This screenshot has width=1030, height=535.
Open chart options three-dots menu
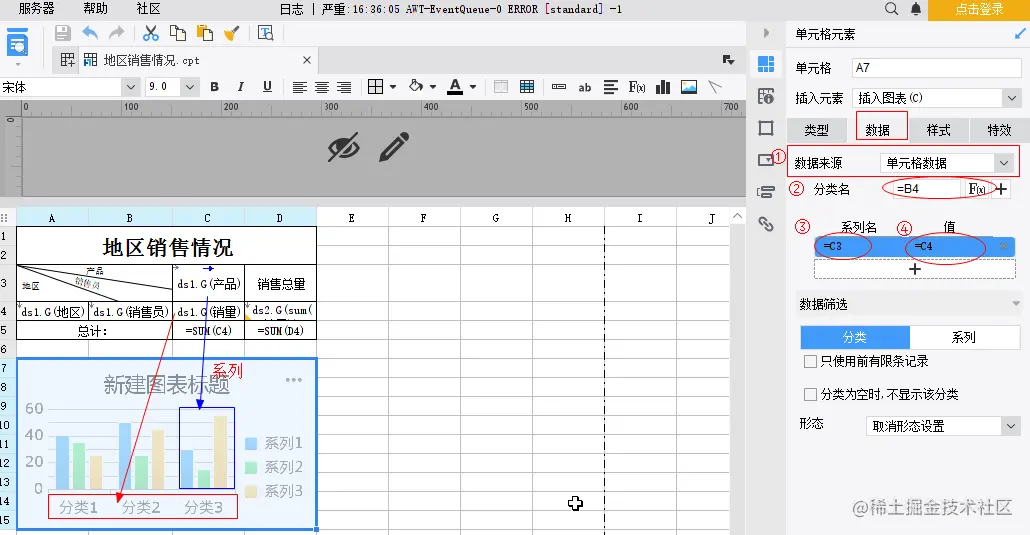(294, 380)
